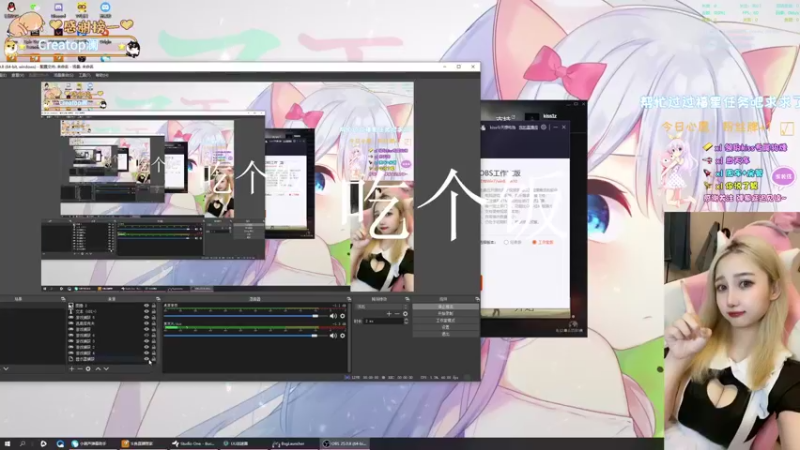Open the View menu in OBS
This screenshot has width=800, height=450.
[17, 75]
